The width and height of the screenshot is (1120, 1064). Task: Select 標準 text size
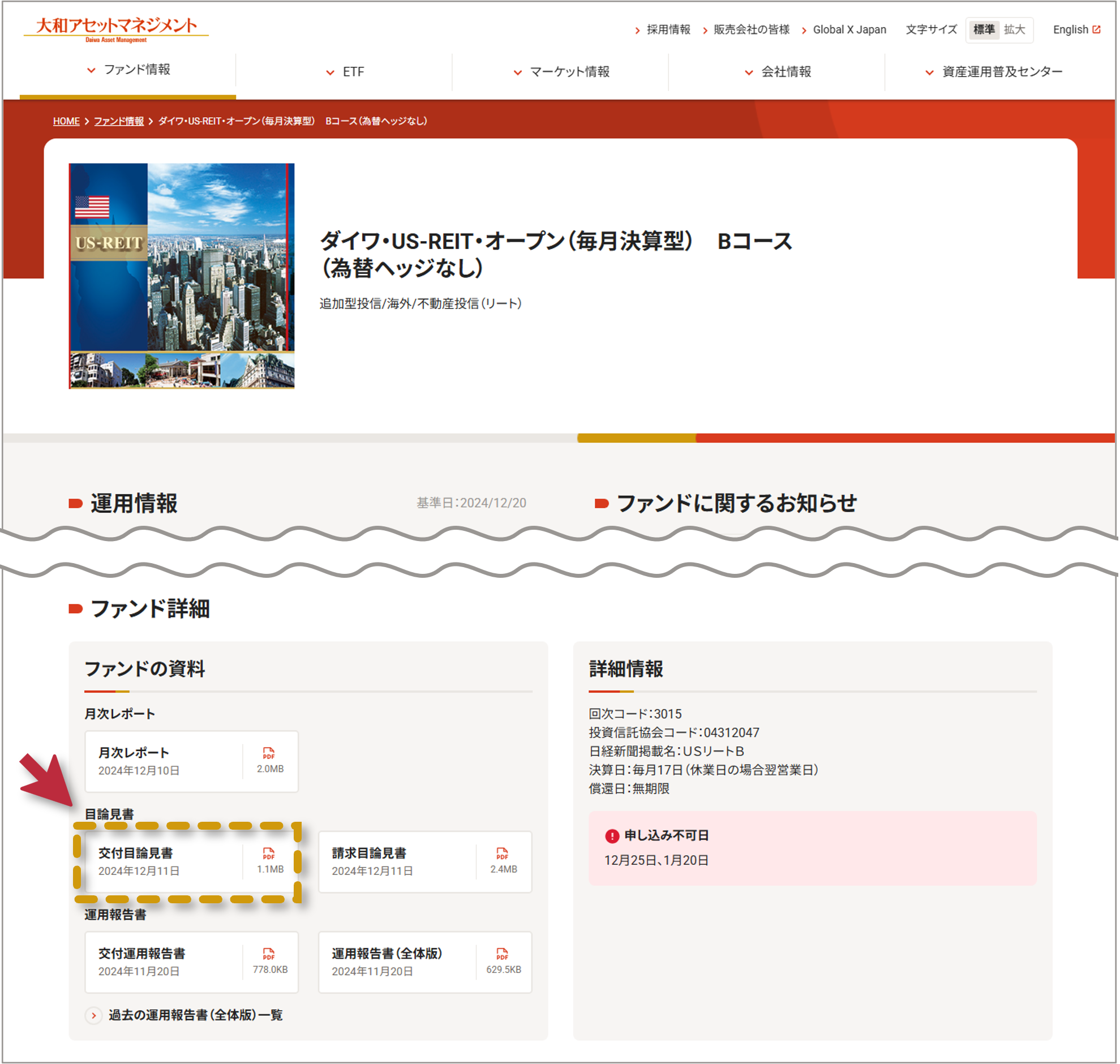(x=986, y=29)
